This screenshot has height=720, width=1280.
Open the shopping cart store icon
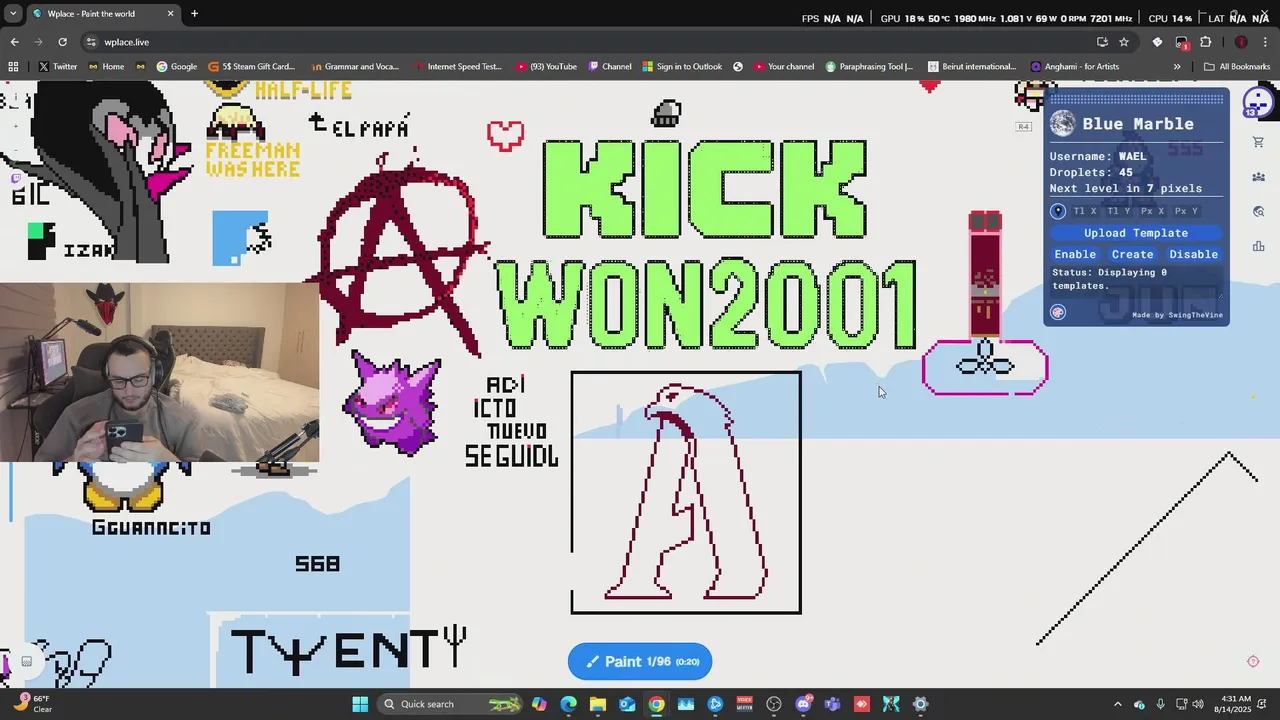[1258, 142]
